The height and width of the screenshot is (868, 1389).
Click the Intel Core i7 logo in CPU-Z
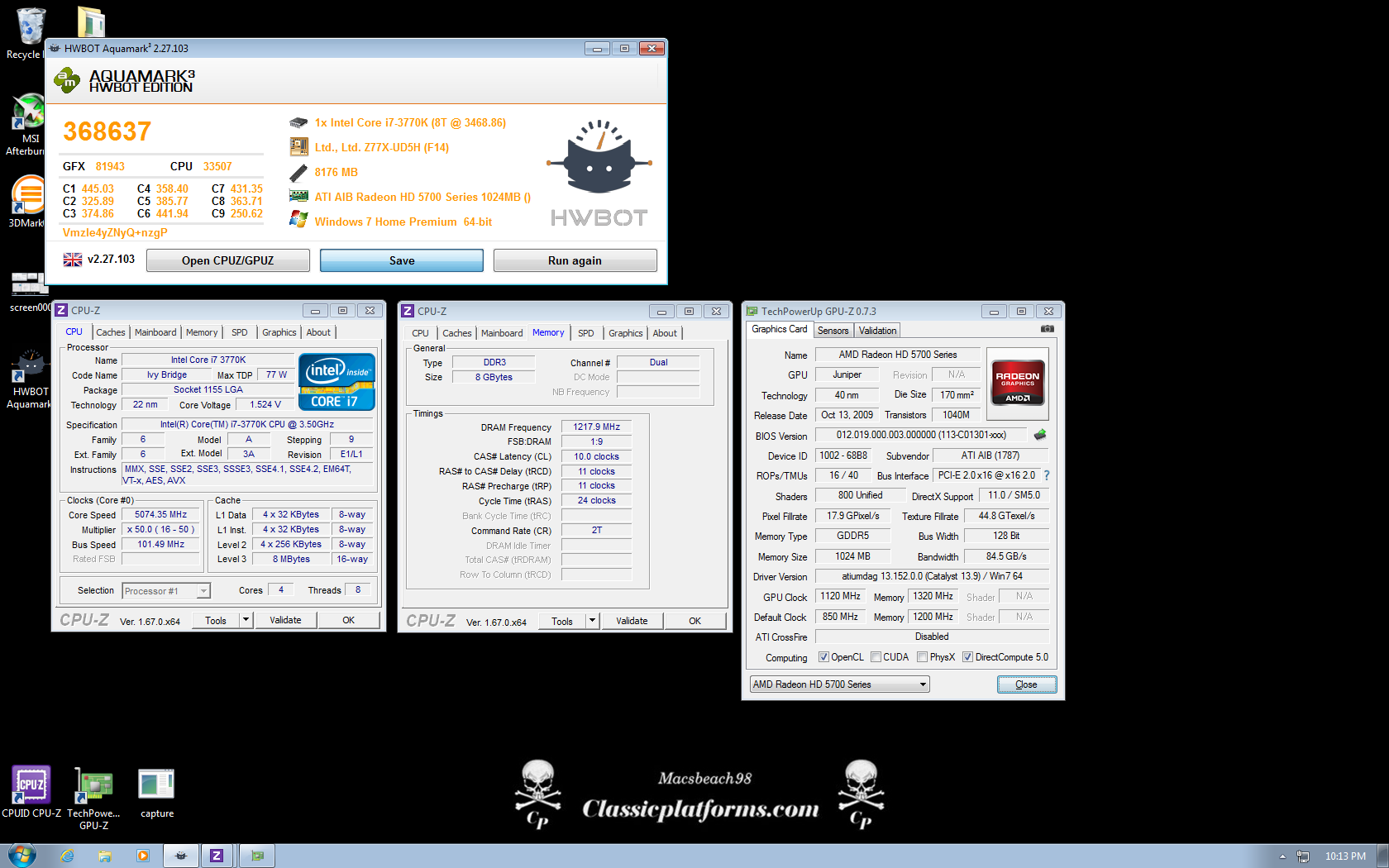(x=337, y=382)
